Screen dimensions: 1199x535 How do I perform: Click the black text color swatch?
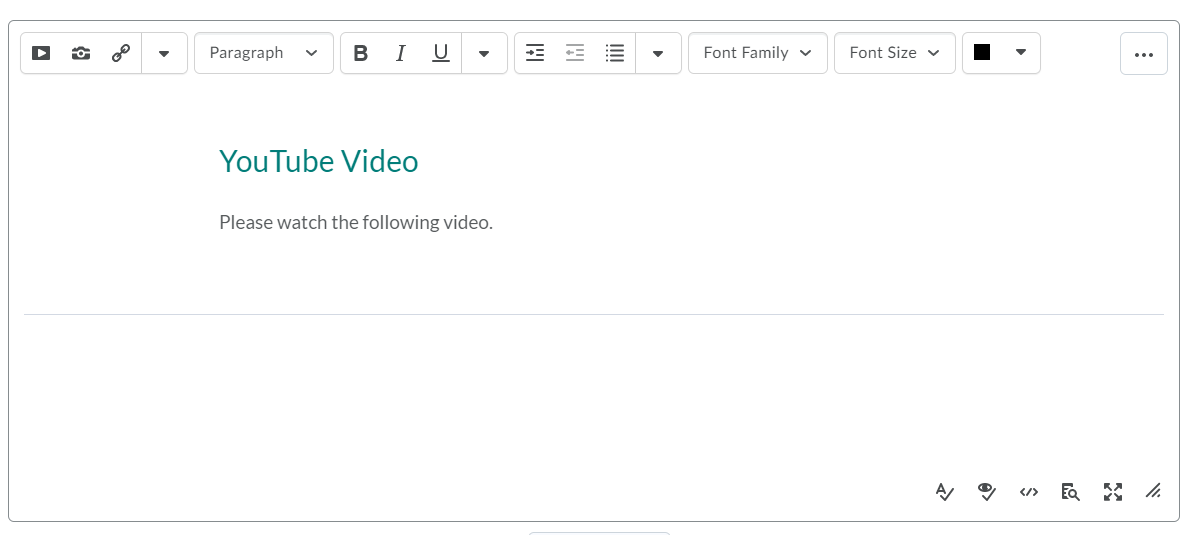983,52
